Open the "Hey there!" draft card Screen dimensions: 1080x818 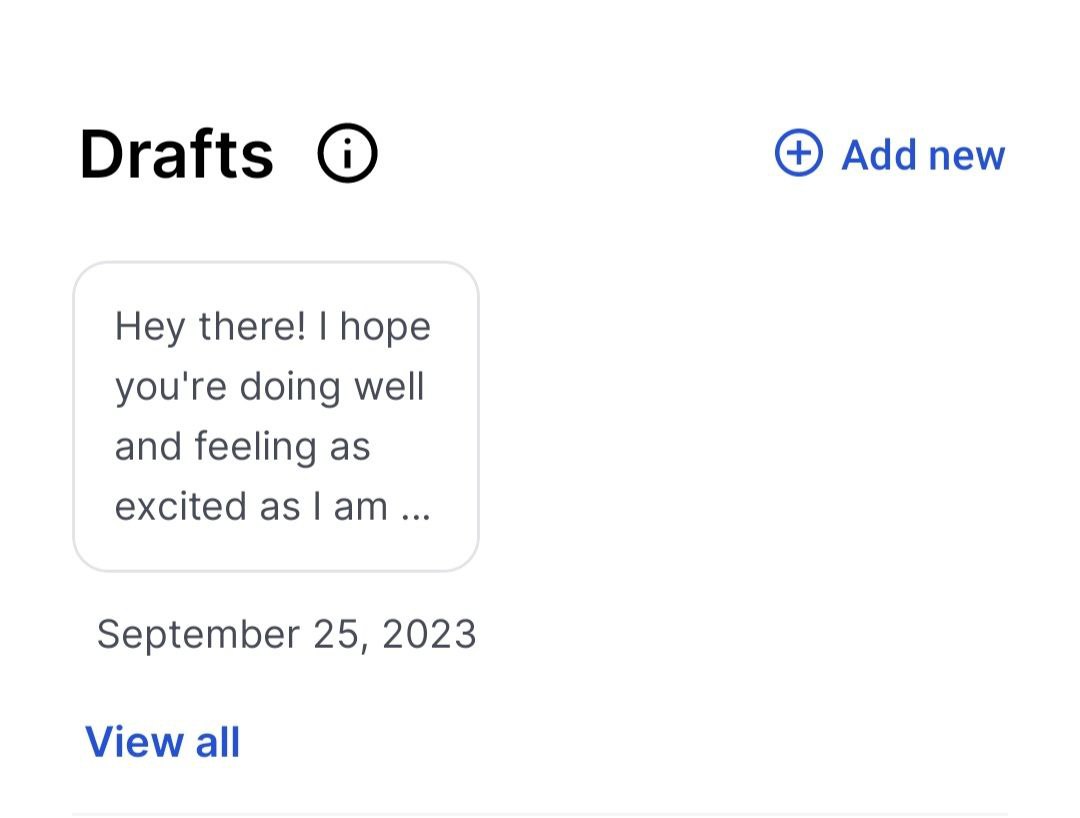(275, 416)
